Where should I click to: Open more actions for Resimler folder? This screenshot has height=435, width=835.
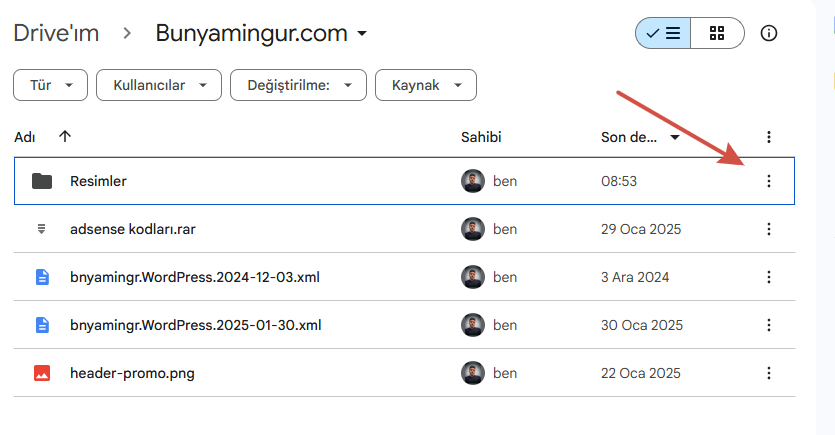pos(768,181)
